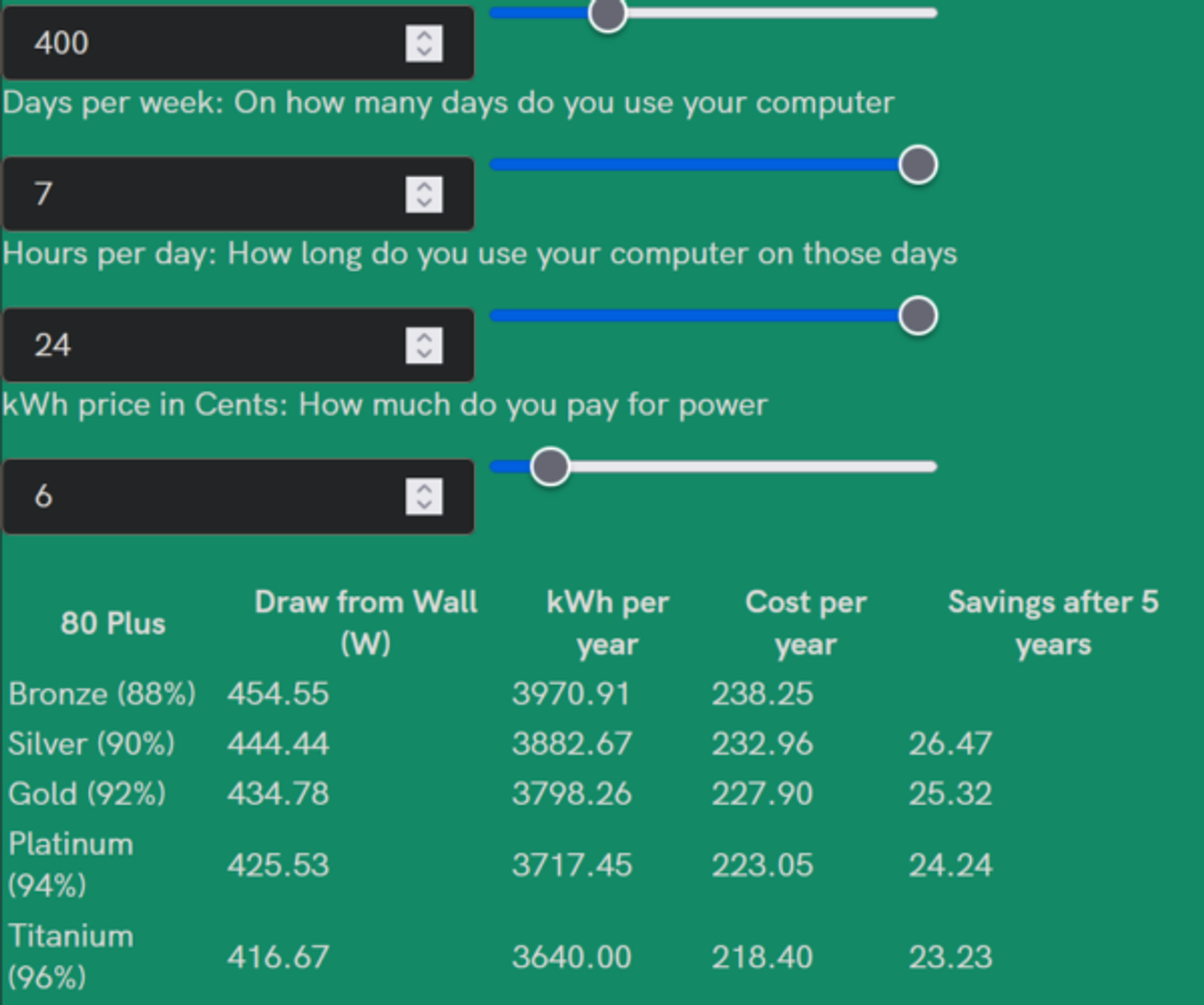This screenshot has height=1005, width=1204.
Task: Click the Platinum kWh value 3717.45
Action: [x=571, y=865]
